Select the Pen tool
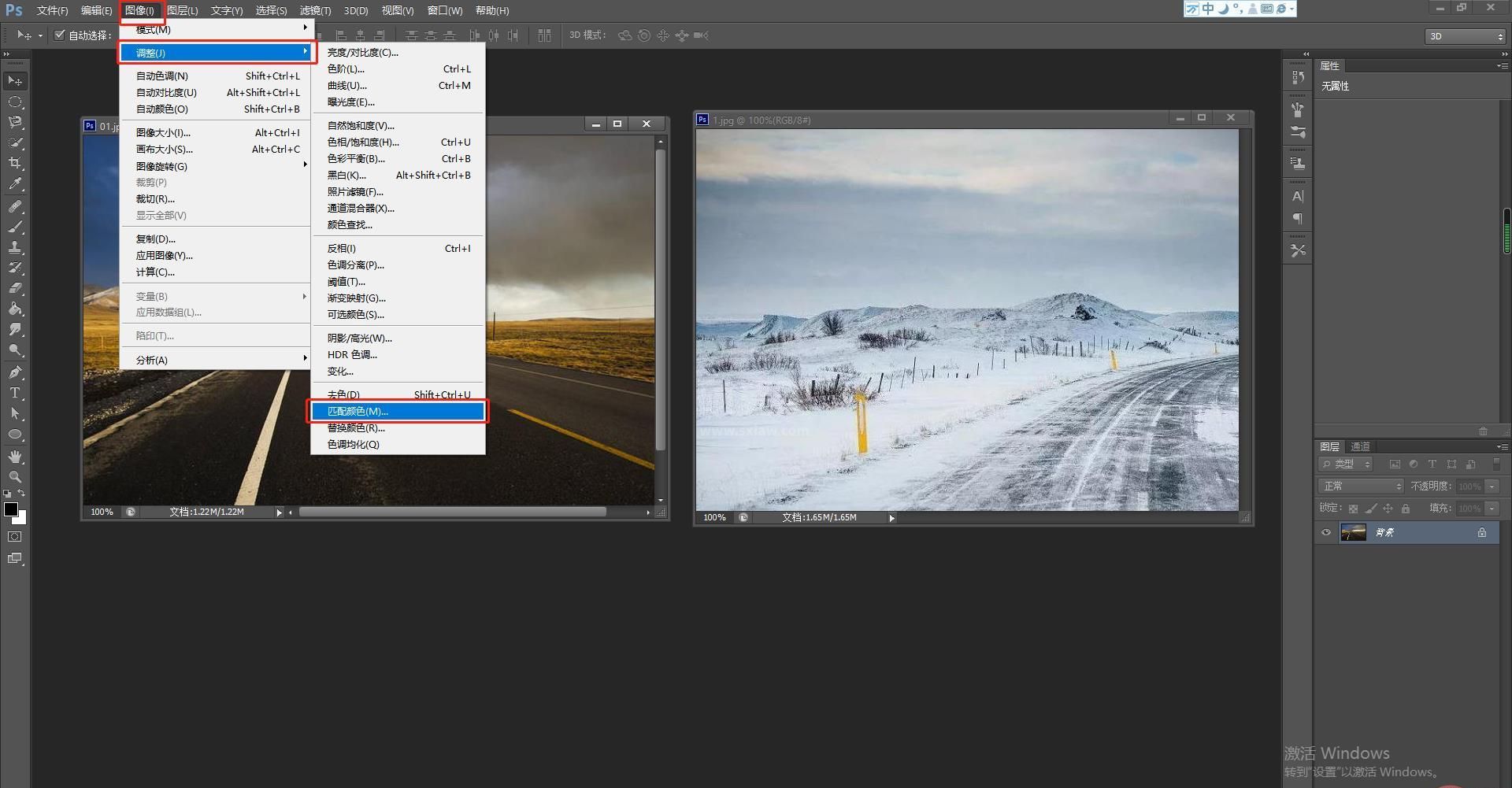 (x=15, y=372)
